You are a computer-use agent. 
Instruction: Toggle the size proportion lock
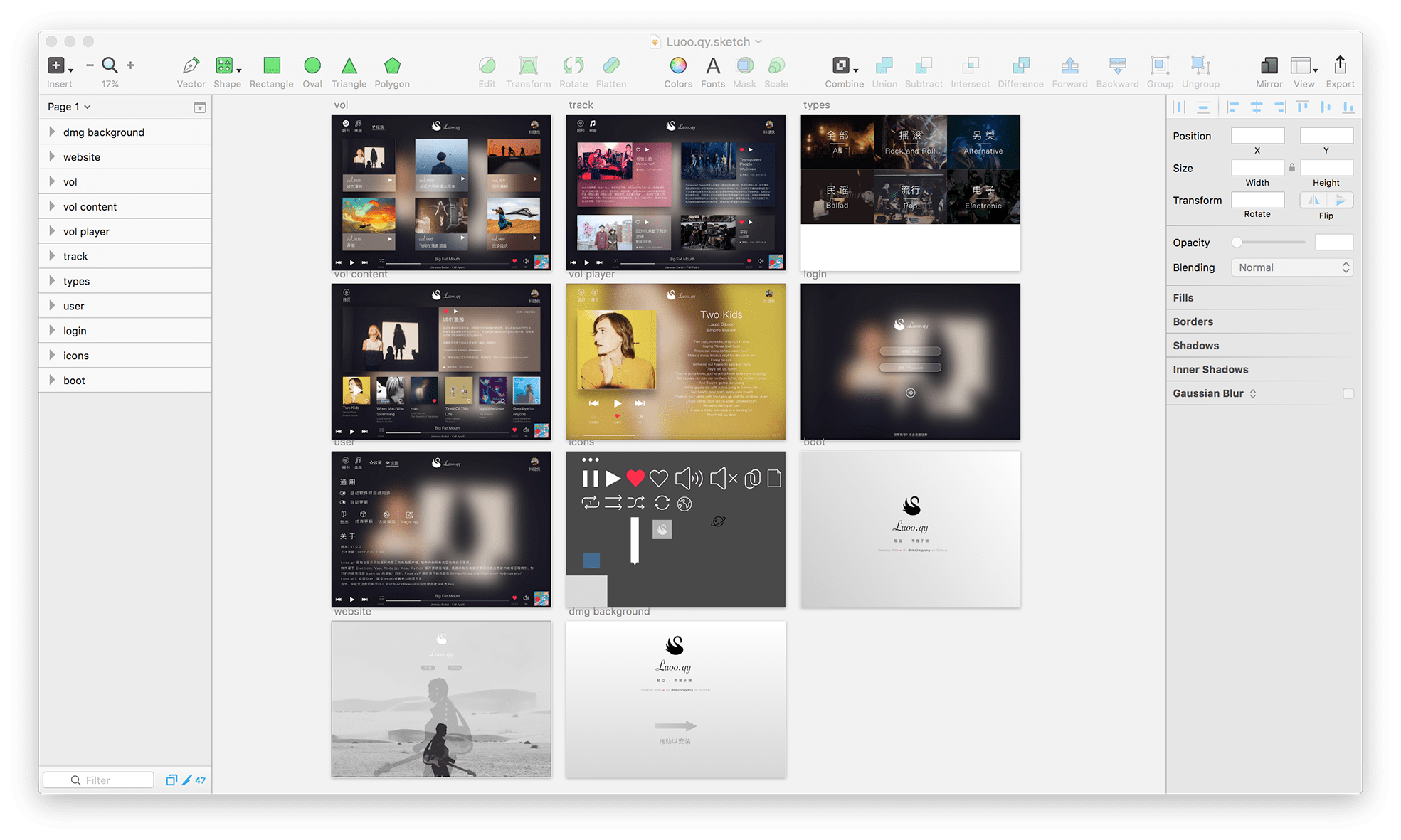(1292, 168)
